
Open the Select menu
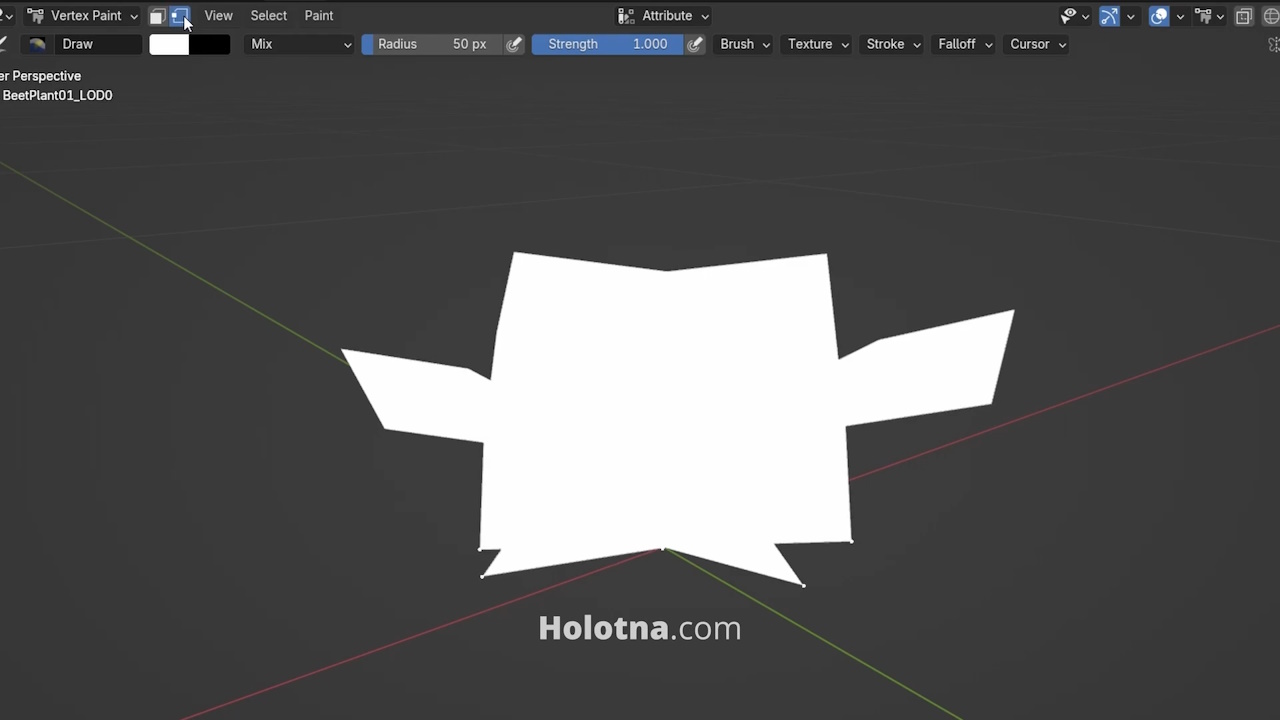tap(268, 16)
